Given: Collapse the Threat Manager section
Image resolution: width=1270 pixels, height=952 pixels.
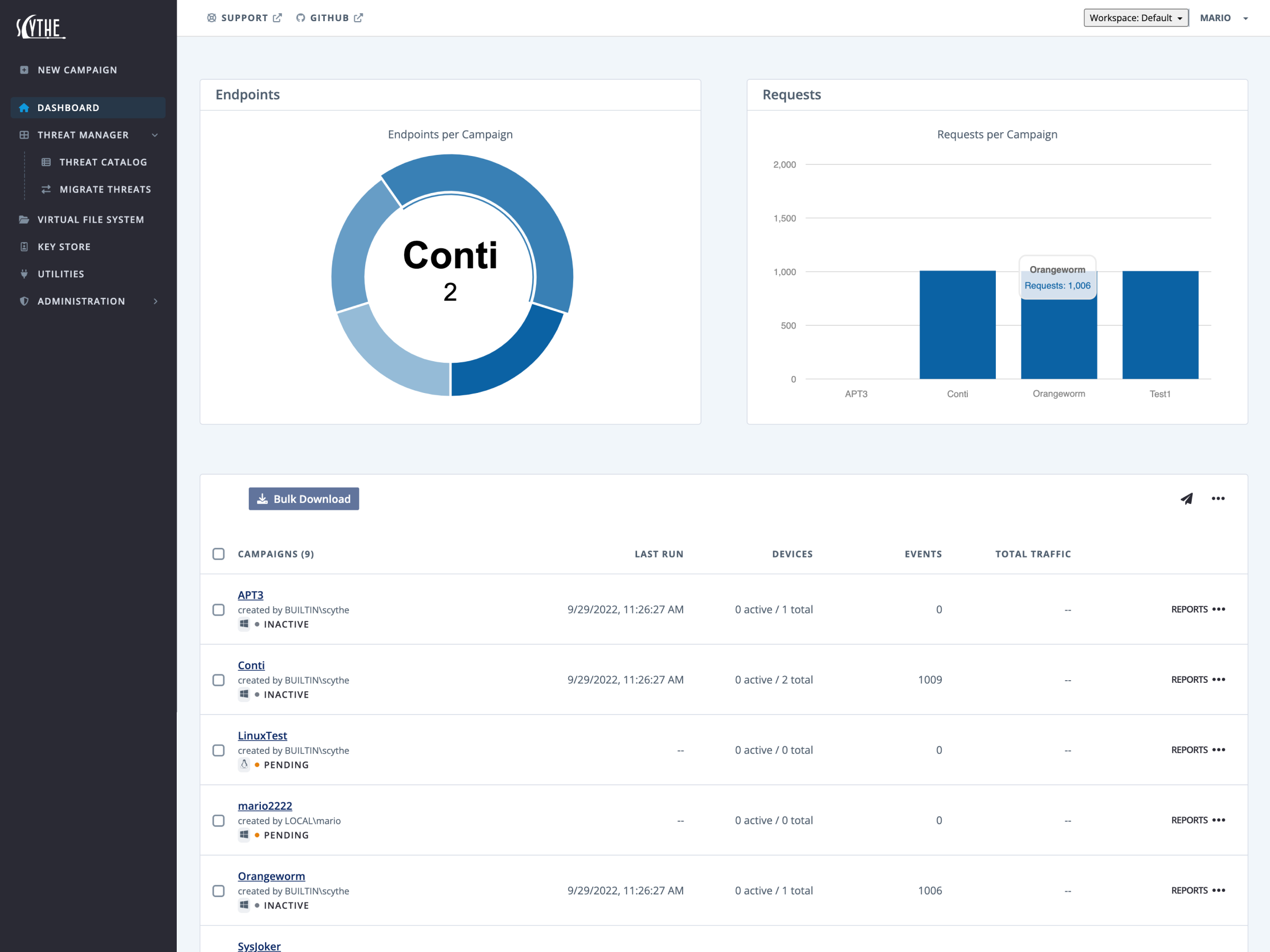Looking at the screenshot, I should point(155,135).
